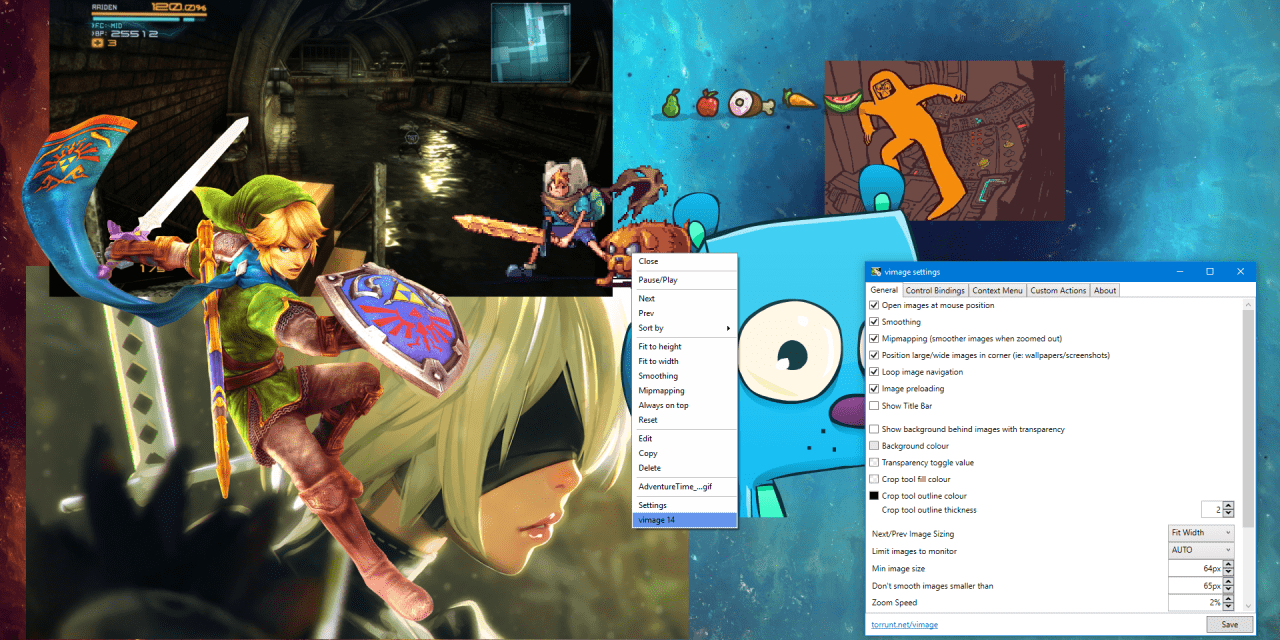Select Fit to height menu entry
Screen dimensions: 1280x640
[x=684, y=347]
